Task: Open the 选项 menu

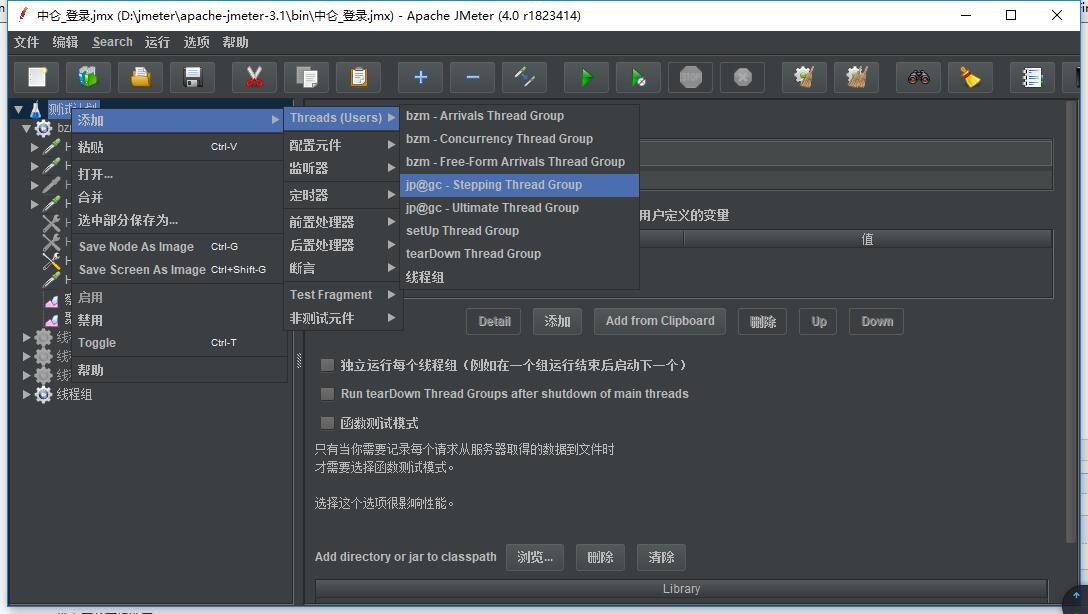Action: tap(196, 42)
